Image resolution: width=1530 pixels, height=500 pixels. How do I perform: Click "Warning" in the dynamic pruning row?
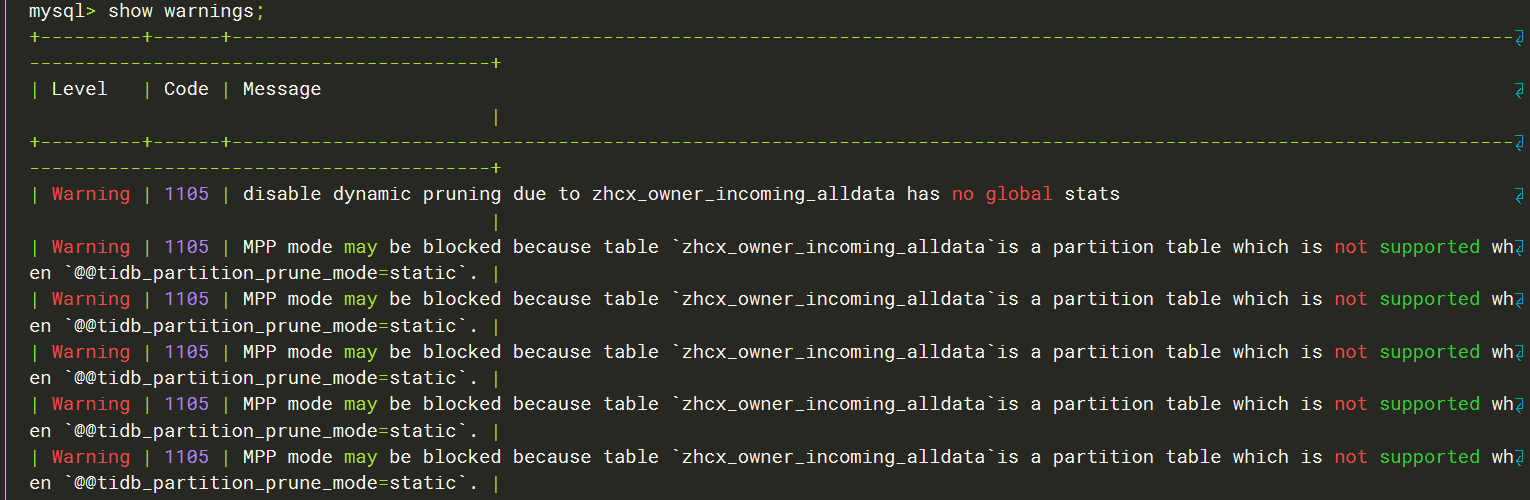(90, 194)
